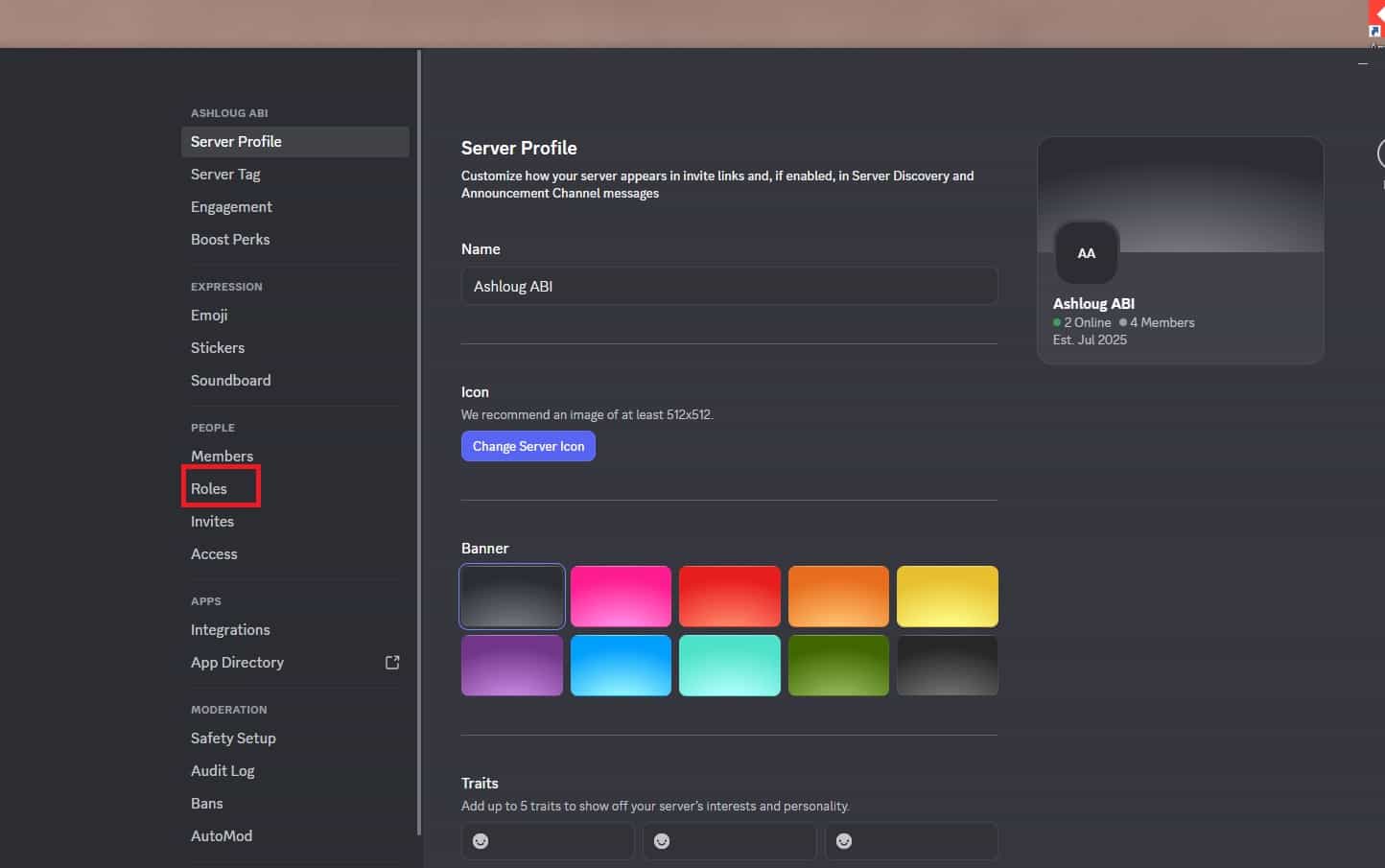Screen dimensions: 1385x868
Task: Select Emoji under Expression
Action: tap(209, 316)
